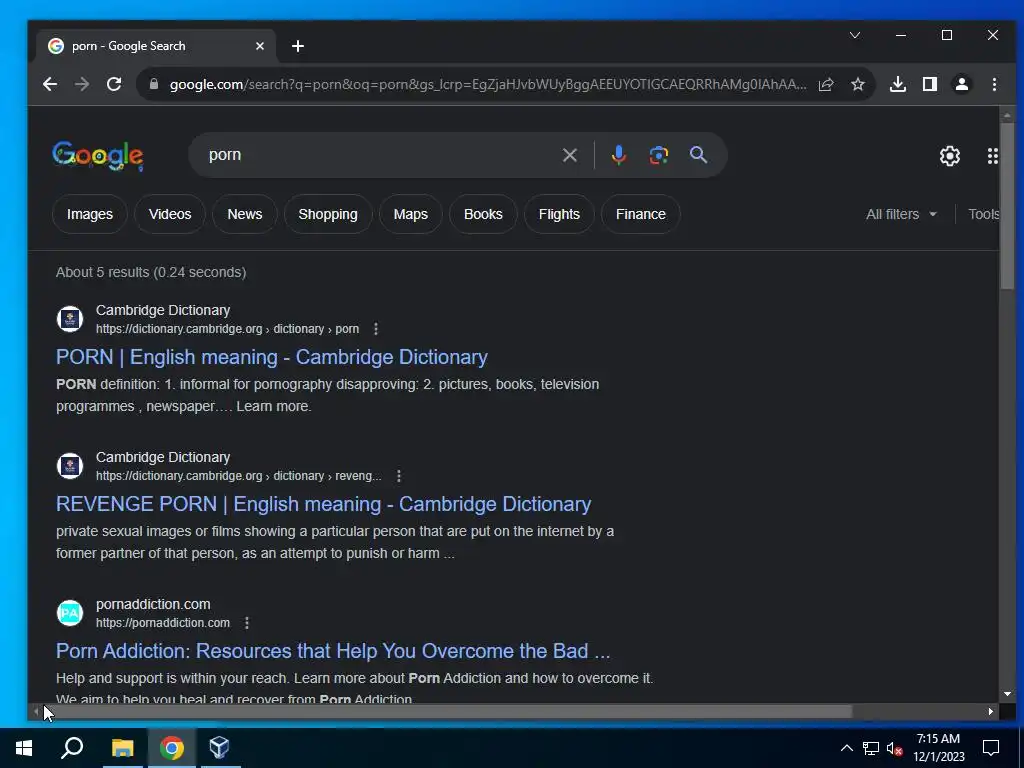Open Google quick settings gear
Screen dimensions: 1024x768
tap(950, 155)
